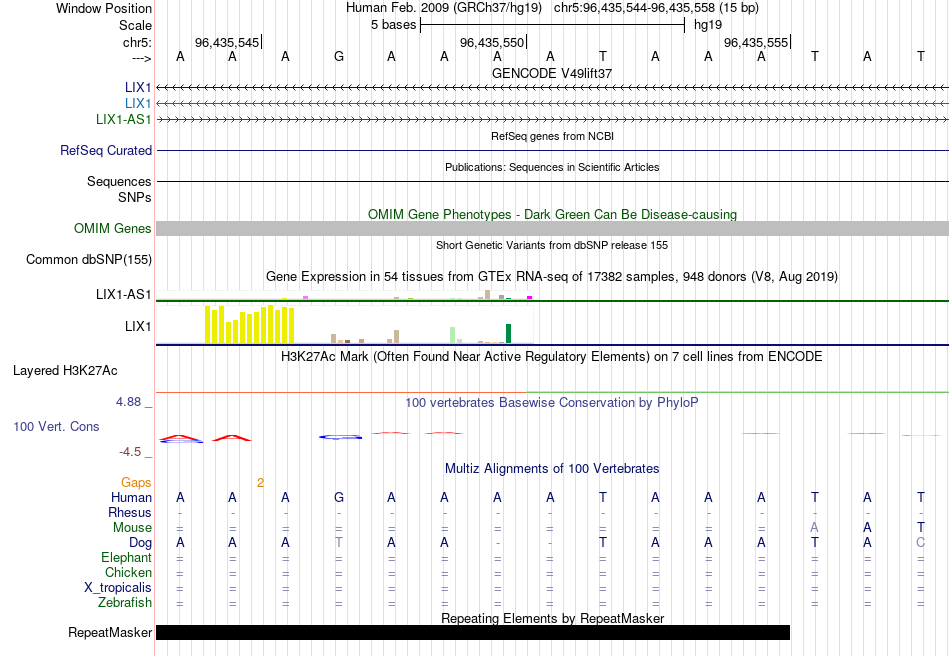Open the OMIM Genes track label
The height and width of the screenshot is (656, 950).
(113, 228)
